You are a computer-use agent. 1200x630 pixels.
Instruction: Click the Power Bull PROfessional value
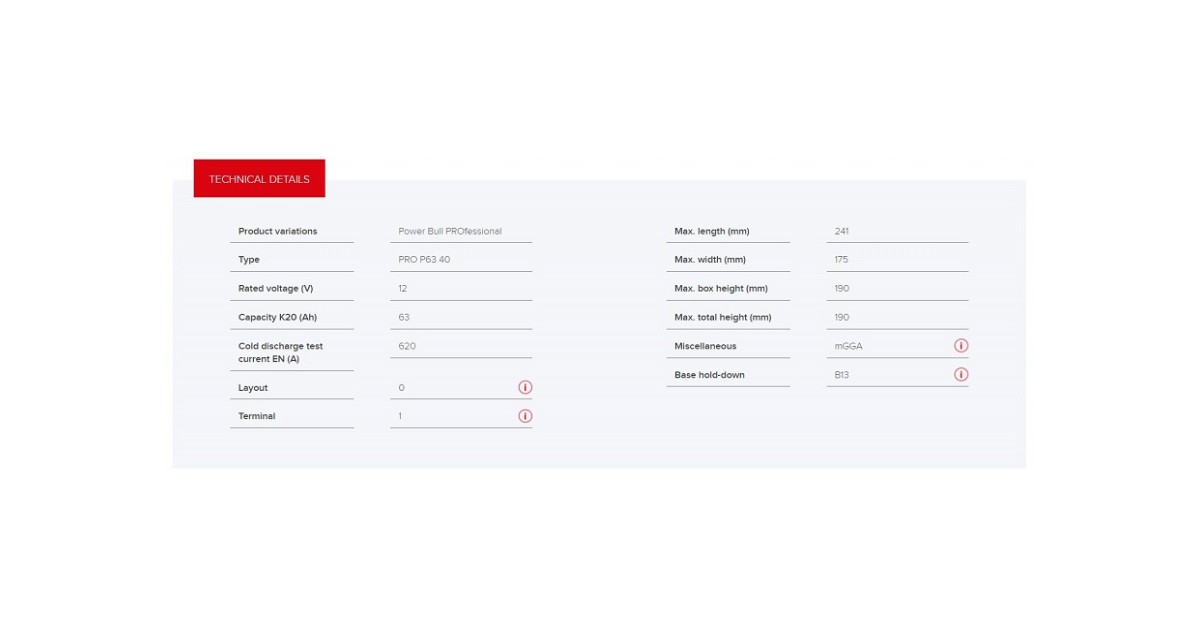tap(450, 231)
